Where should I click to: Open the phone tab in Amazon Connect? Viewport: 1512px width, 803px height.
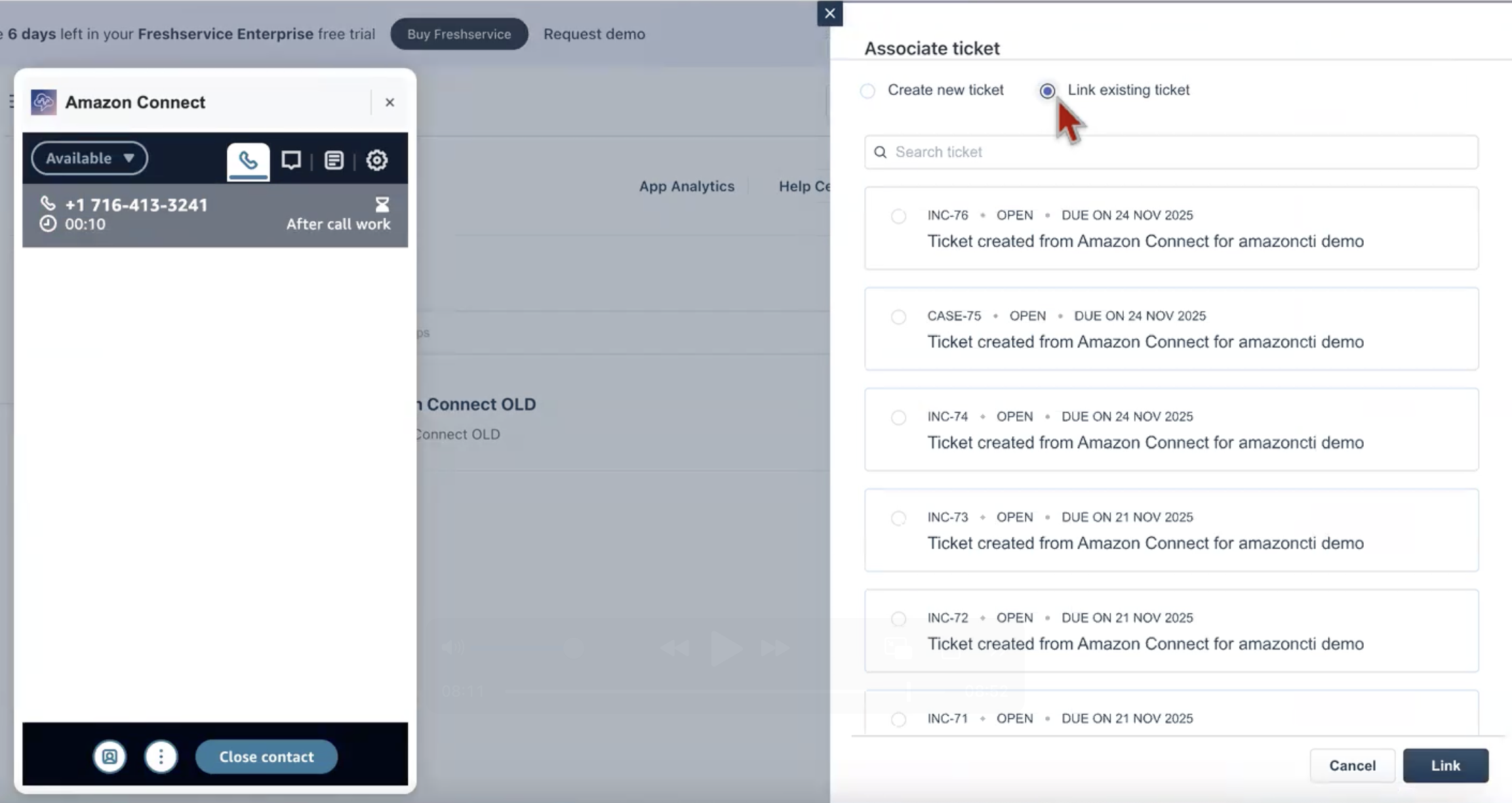[248, 161]
